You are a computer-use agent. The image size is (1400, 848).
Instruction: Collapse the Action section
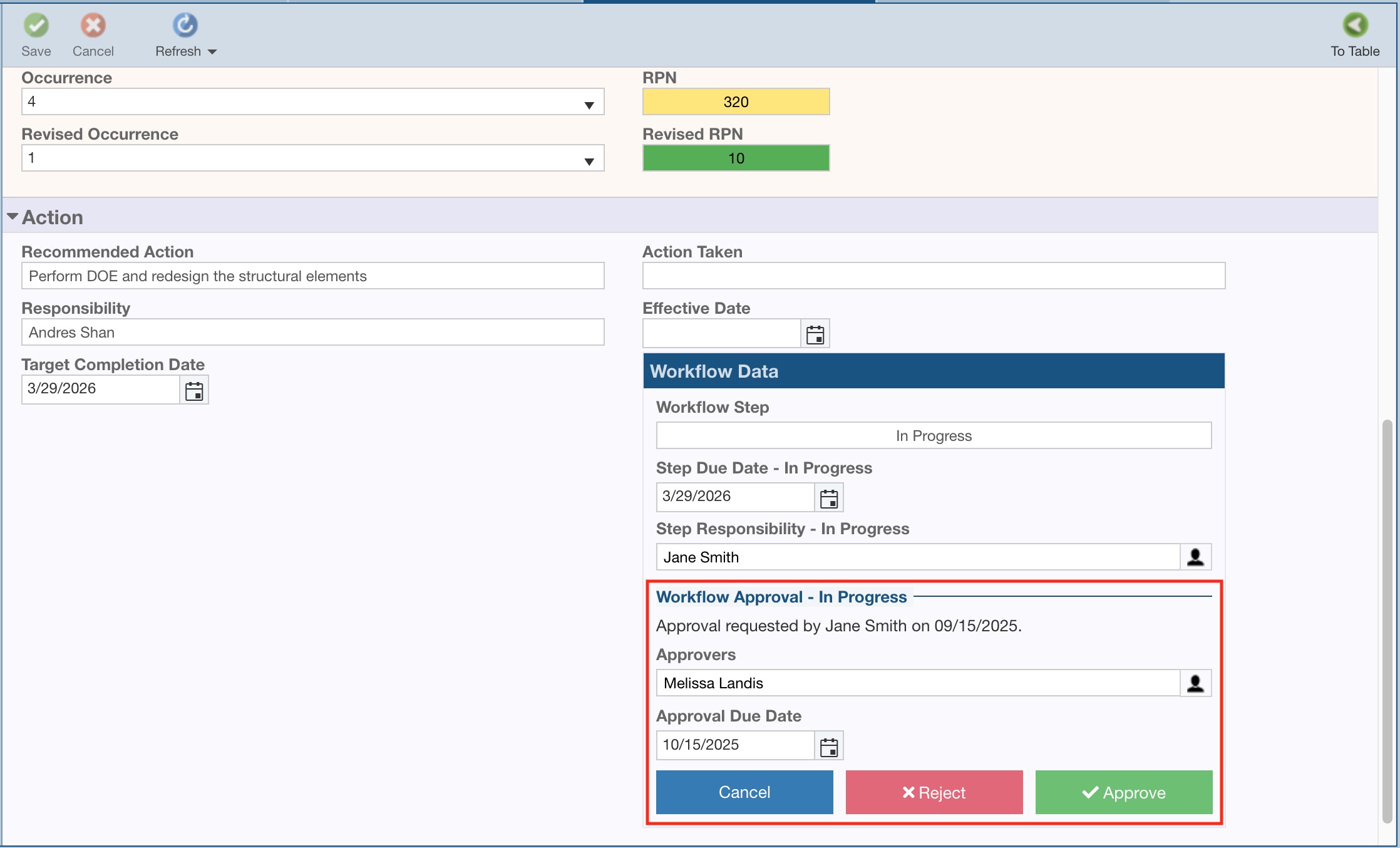coord(13,217)
